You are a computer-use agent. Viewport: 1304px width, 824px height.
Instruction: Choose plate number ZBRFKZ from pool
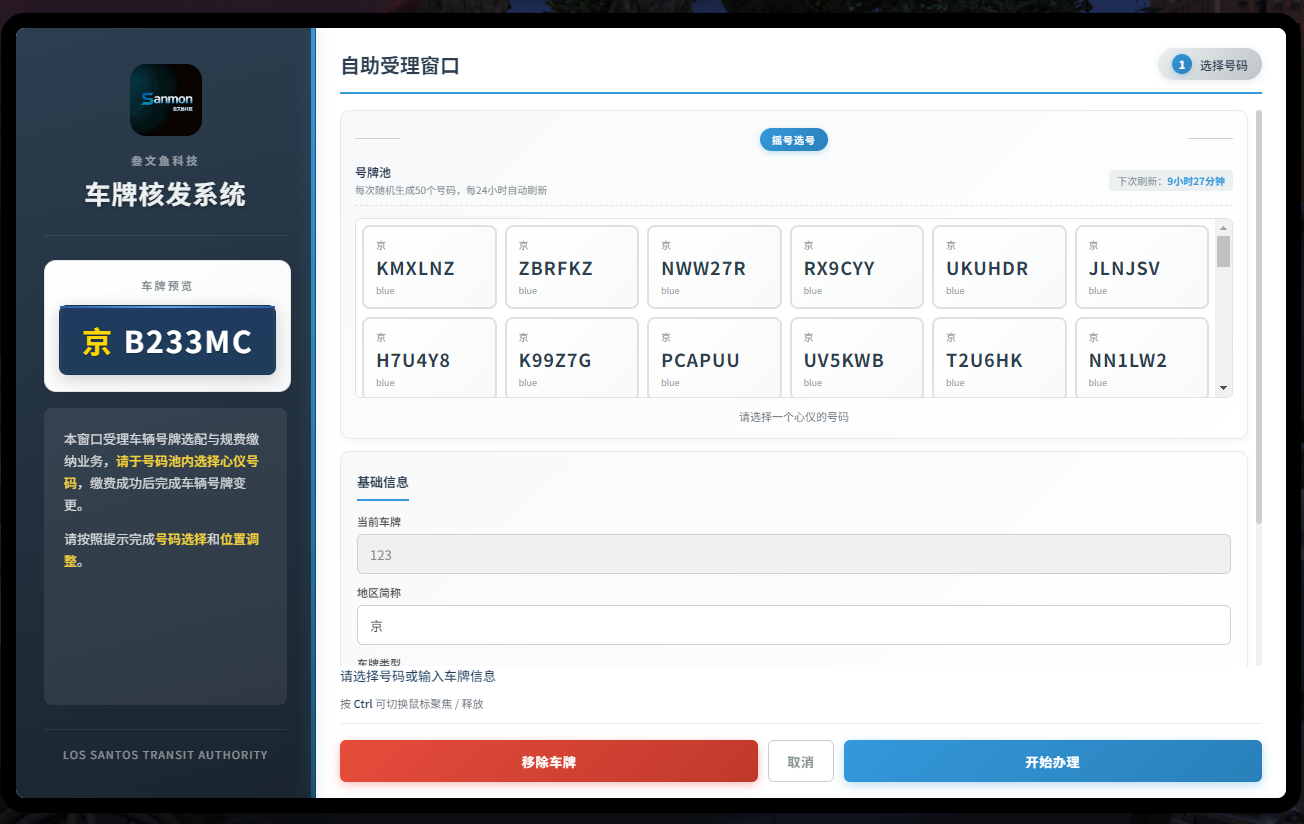572,267
